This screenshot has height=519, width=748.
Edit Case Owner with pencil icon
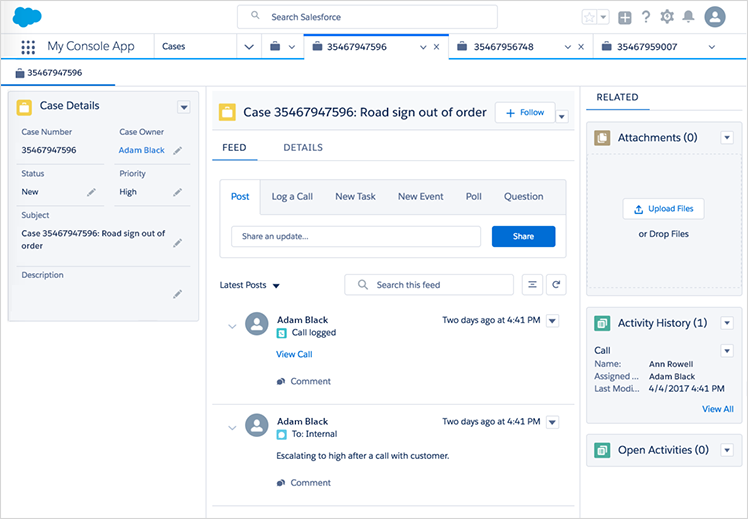(177, 150)
